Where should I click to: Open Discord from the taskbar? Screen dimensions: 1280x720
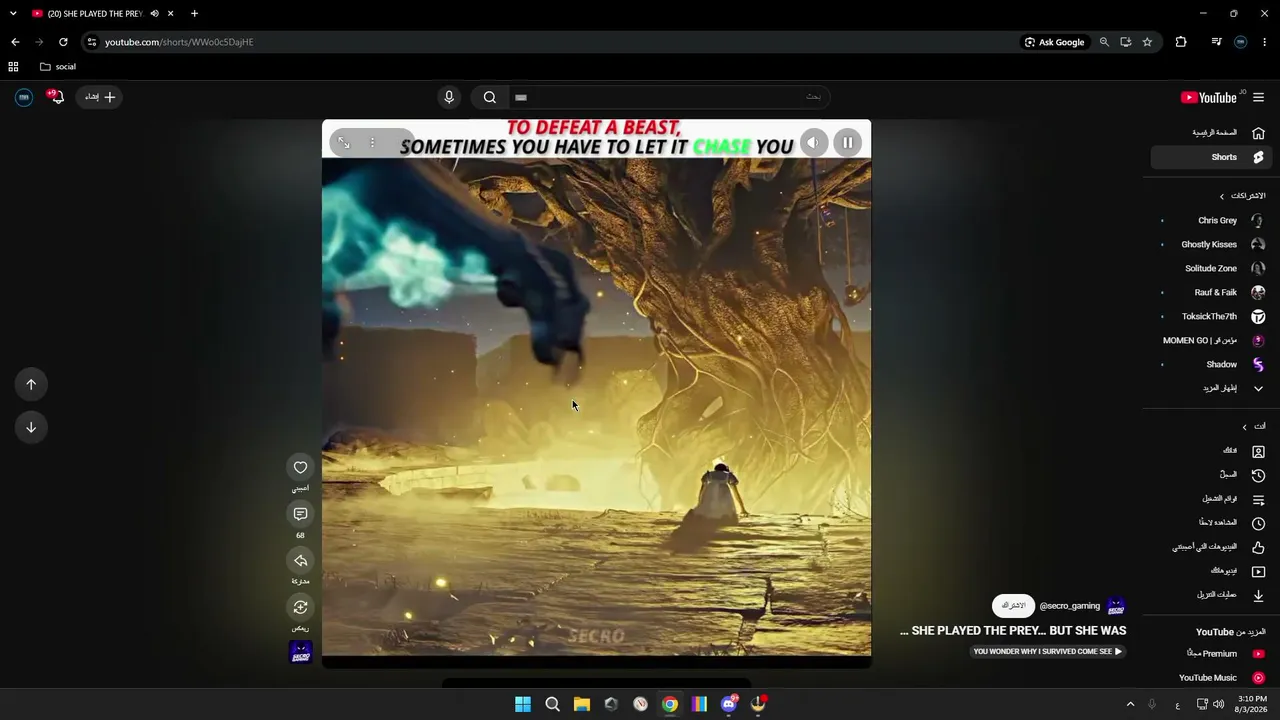729,704
